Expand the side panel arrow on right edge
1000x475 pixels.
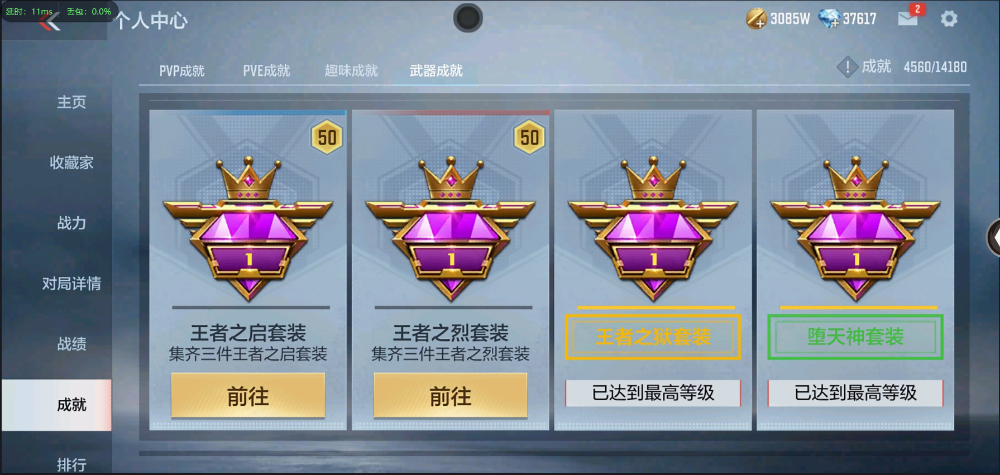pos(994,237)
